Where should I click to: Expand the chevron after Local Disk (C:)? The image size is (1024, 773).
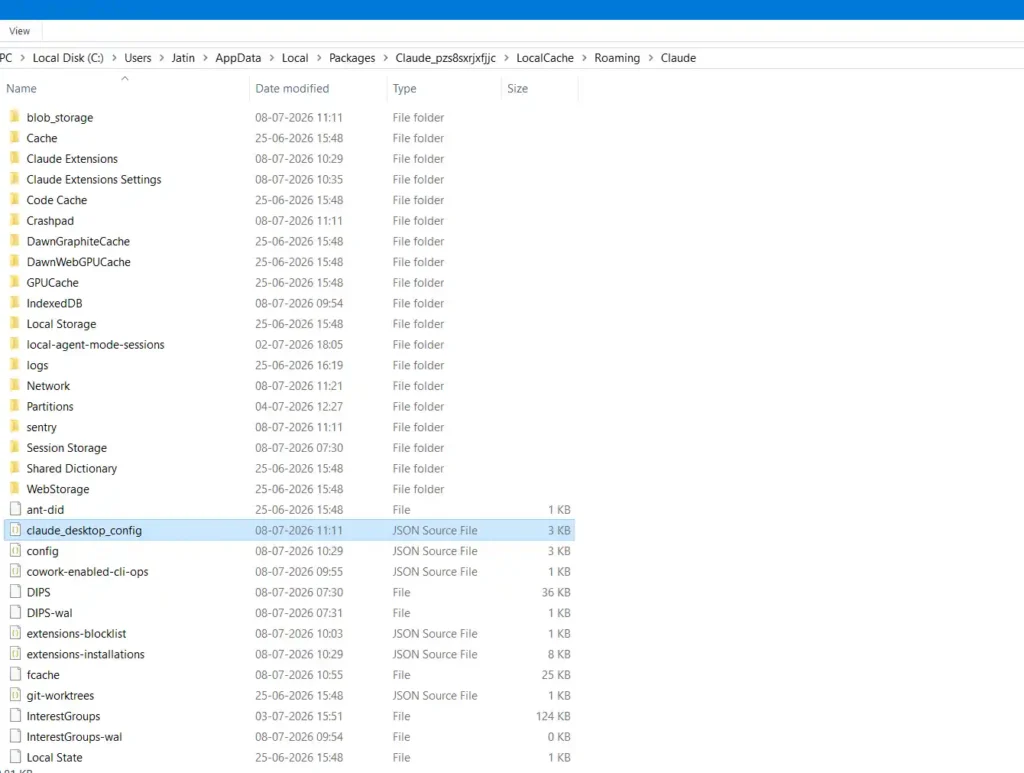click(114, 57)
